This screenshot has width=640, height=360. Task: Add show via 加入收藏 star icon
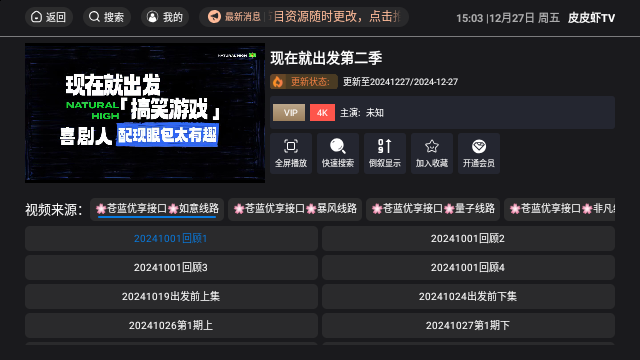pyautogui.click(x=432, y=153)
